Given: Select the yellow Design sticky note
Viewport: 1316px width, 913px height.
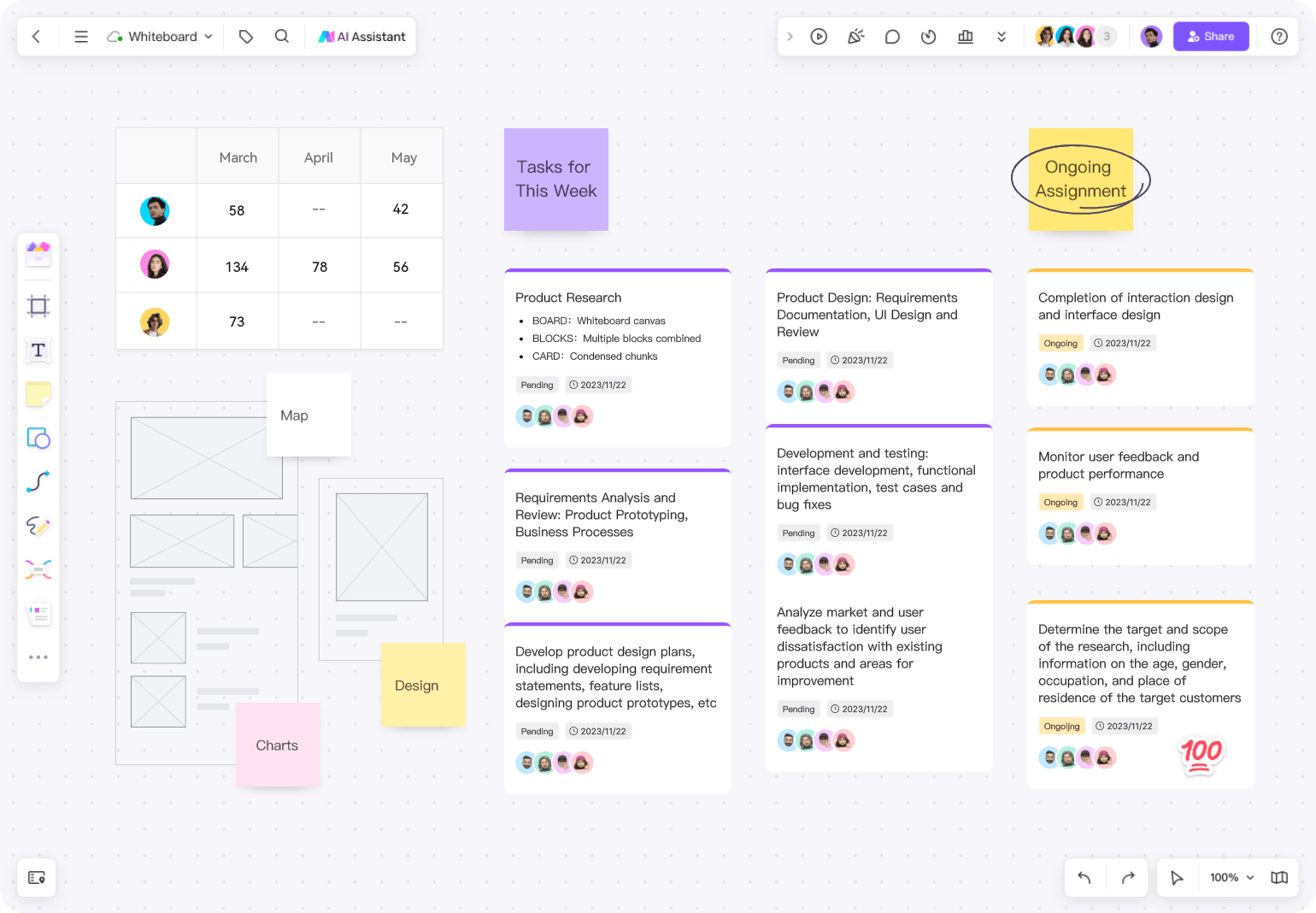Looking at the screenshot, I should click(x=423, y=685).
